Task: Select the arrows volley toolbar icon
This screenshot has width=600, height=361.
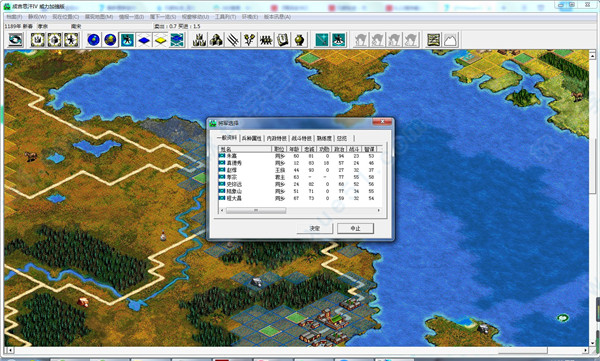Action: 233,40
